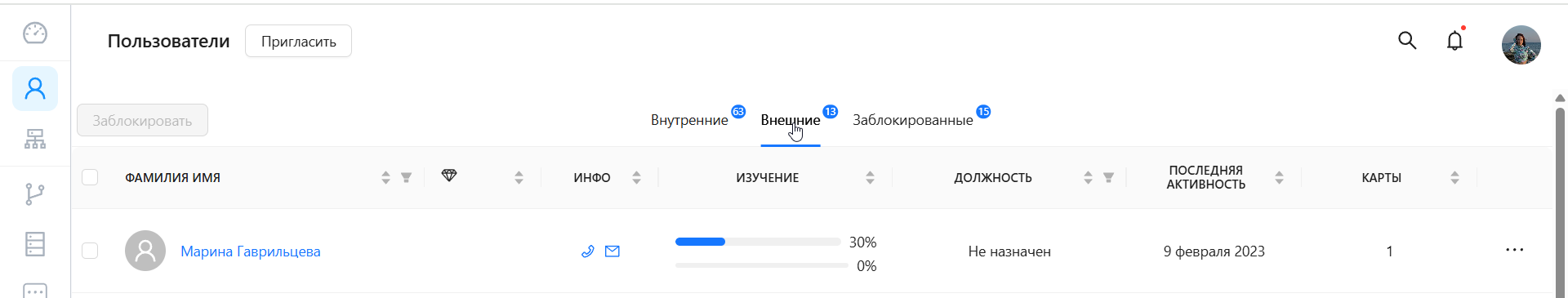This screenshot has width=1568, height=298.
Task: Click the 30% learning progress bar
Action: 758,242
